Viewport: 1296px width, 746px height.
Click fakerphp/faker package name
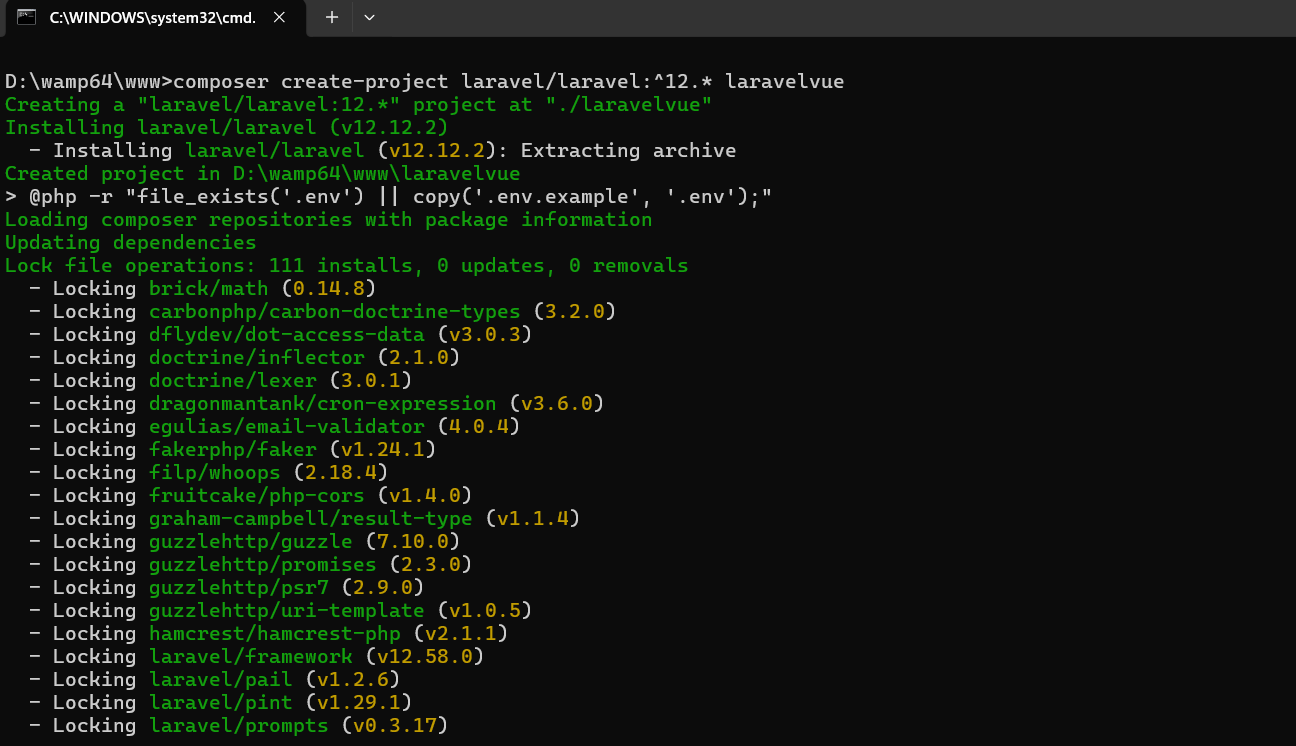(232, 450)
